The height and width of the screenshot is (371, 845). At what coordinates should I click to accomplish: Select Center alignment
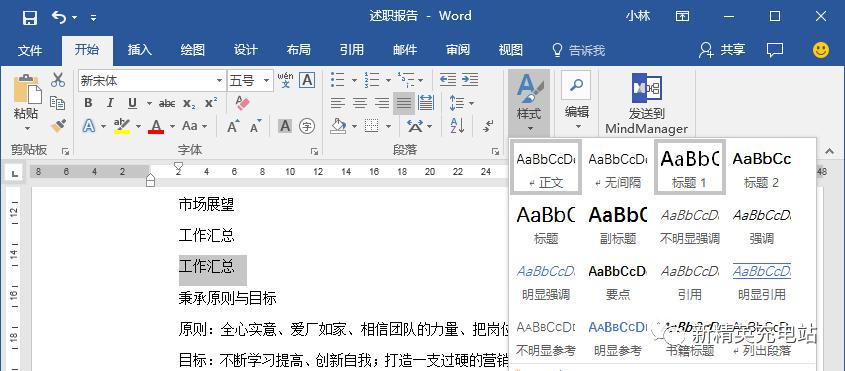click(360, 103)
